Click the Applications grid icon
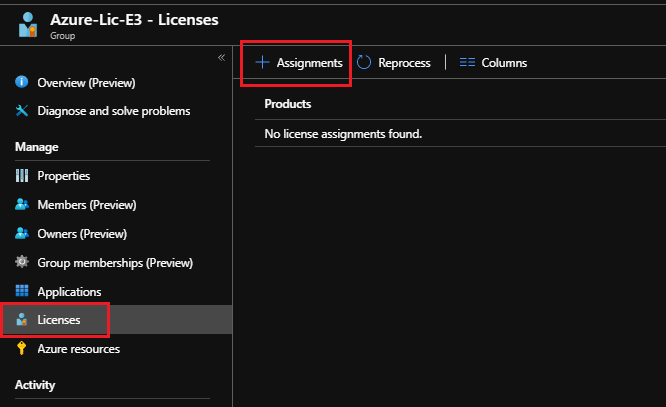The image size is (666, 407). (21, 291)
